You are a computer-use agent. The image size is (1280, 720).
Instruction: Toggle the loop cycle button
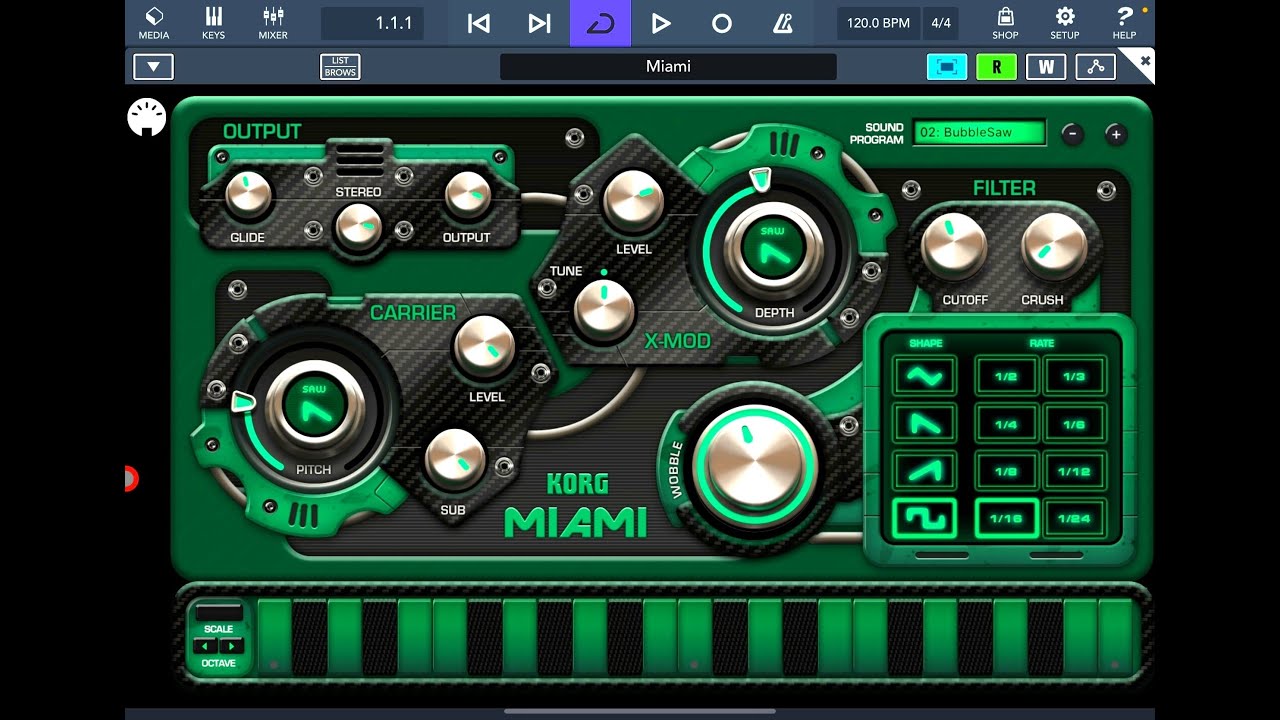click(600, 23)
